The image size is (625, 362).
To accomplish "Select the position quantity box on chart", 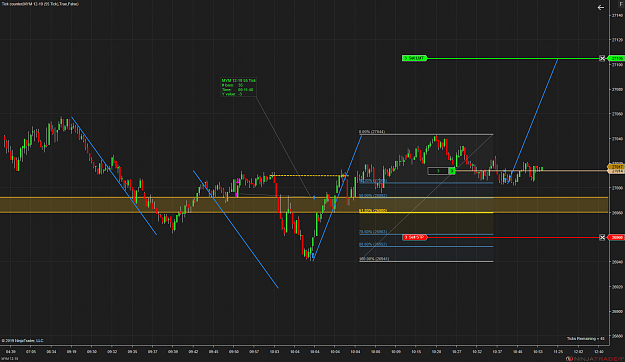I will tap(438, 171).
